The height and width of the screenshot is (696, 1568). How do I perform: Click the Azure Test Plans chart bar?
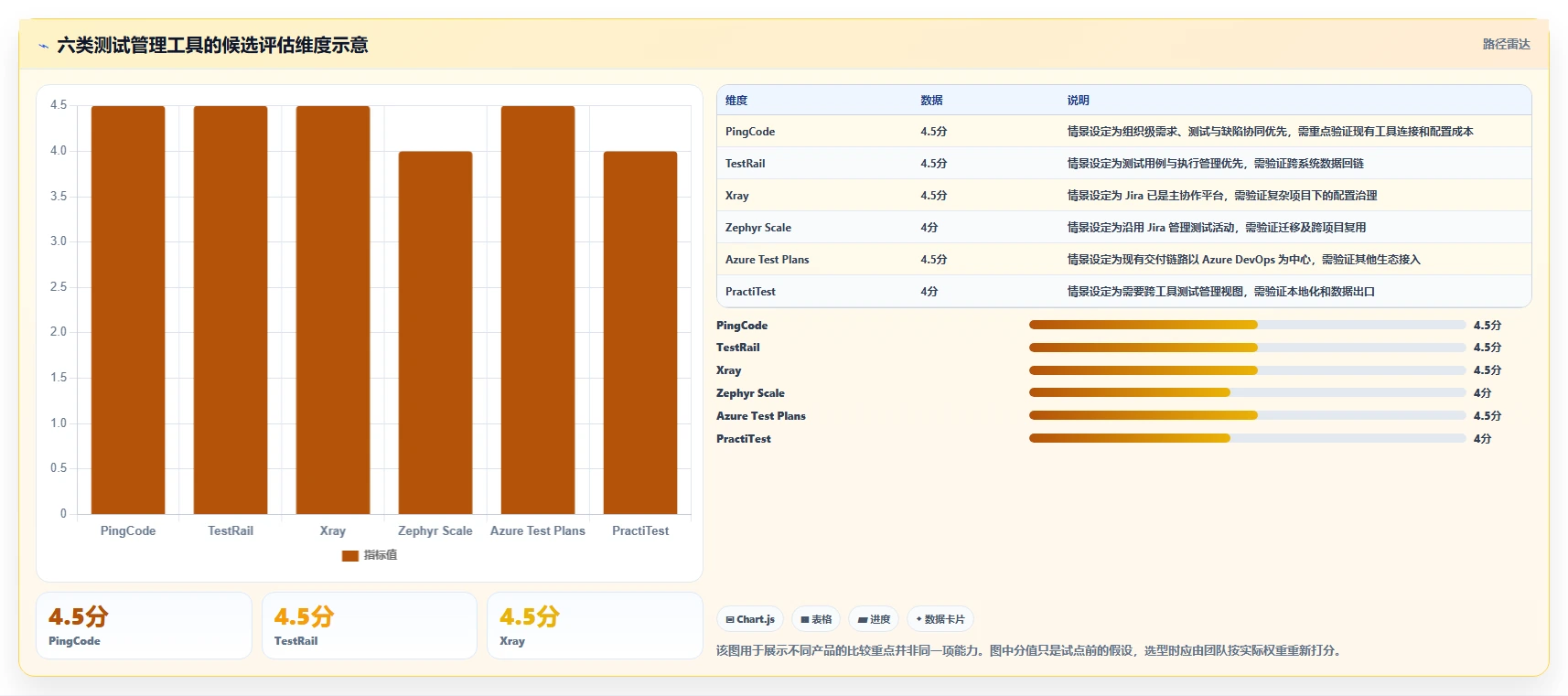click(x=538, y=310)
